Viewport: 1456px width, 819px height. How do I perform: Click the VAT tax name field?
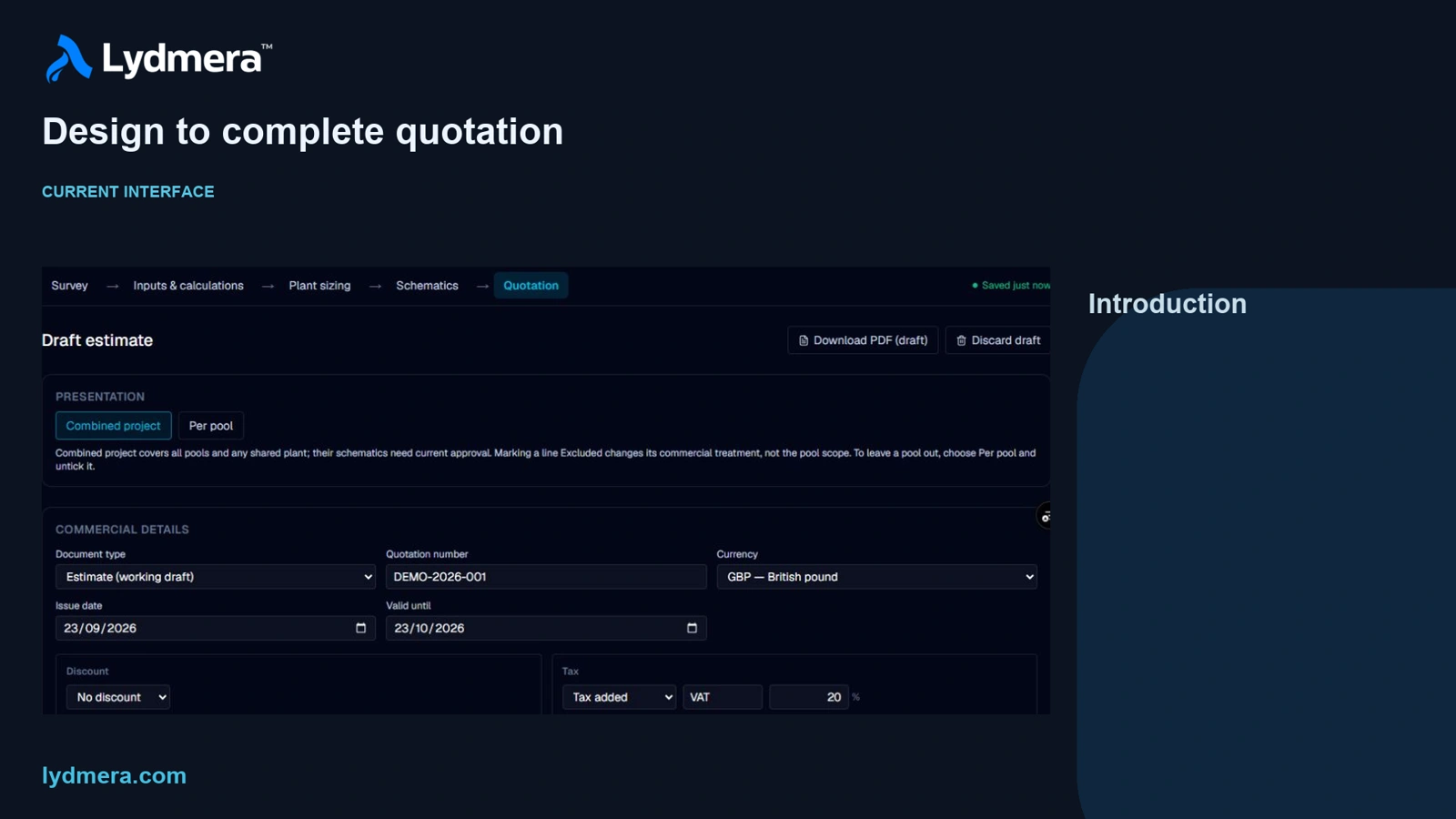coord(723,697)
